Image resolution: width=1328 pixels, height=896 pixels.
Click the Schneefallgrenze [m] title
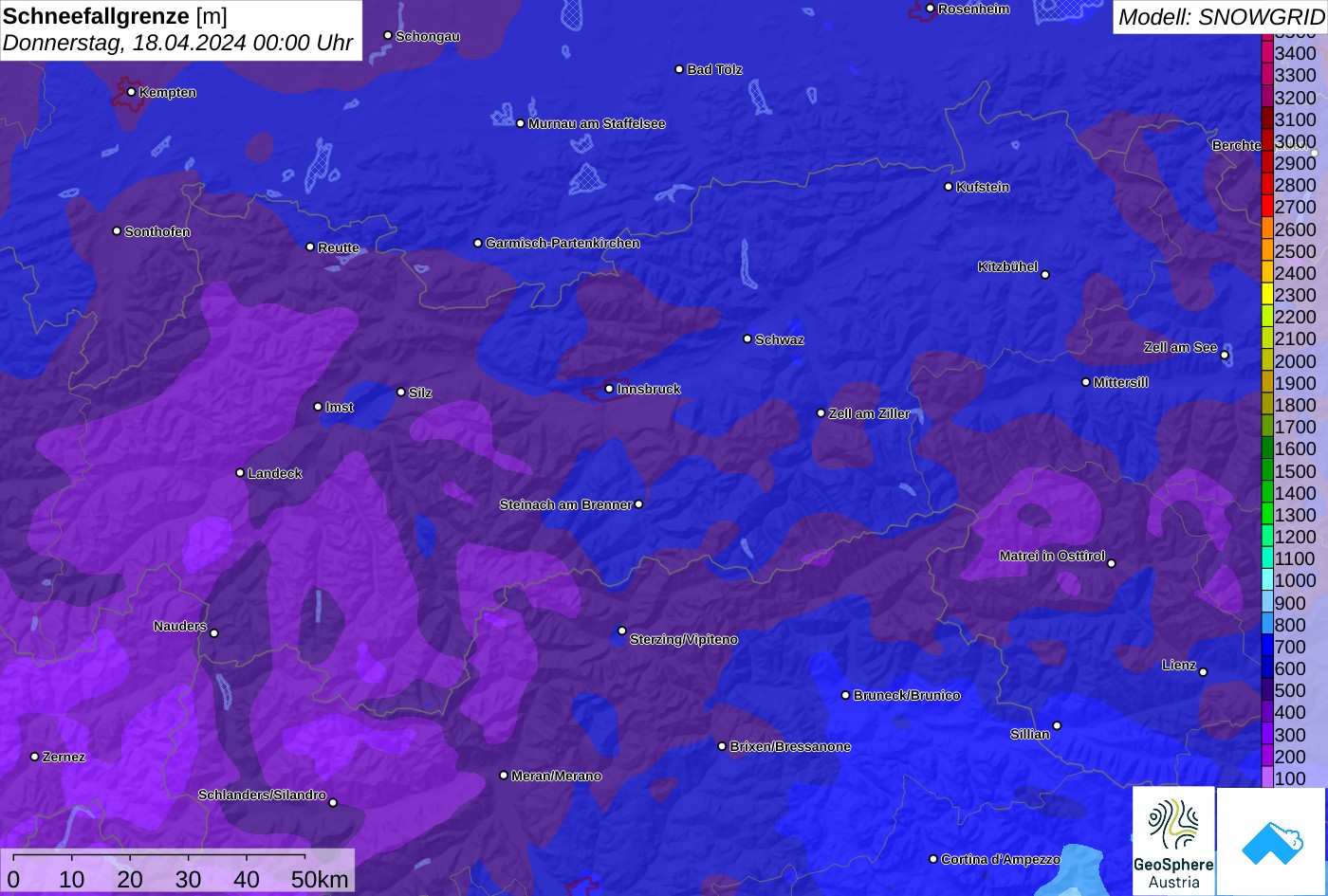tap(115, 16)
